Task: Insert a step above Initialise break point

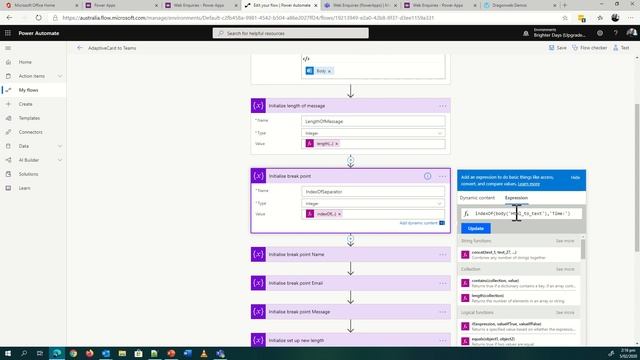Action: (350, 160)
